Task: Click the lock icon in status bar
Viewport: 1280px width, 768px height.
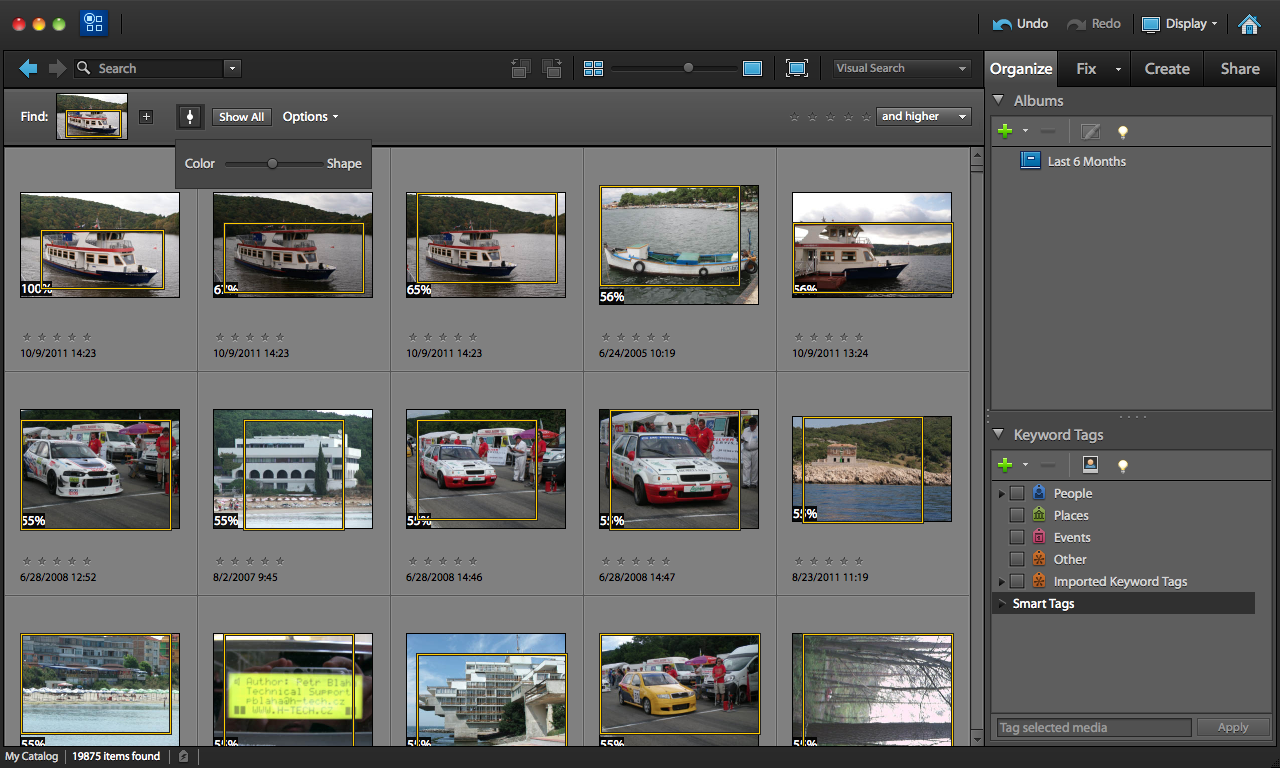Action: pos(183,757)
